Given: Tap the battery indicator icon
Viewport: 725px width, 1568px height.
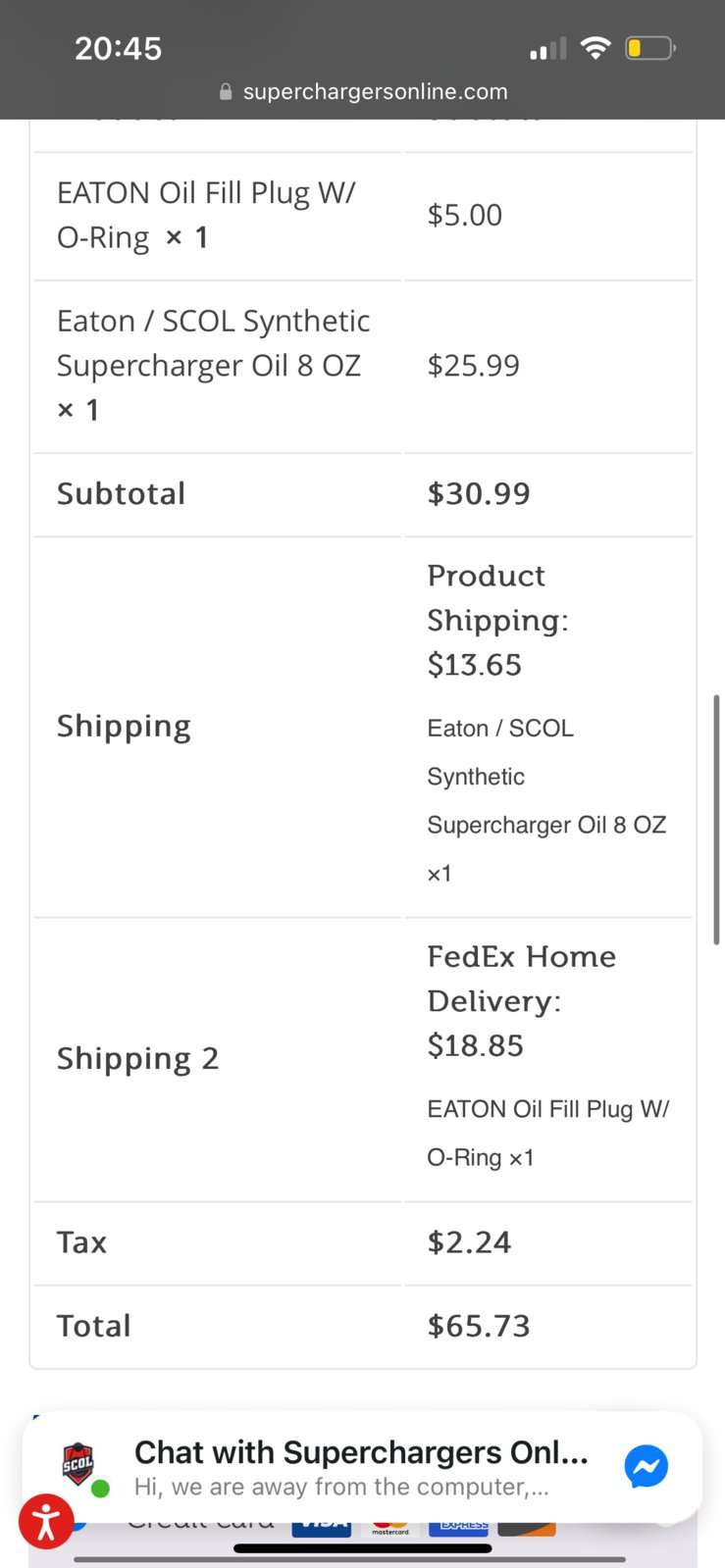Looking at the screenshot, I should pyautogui.click(x=650, y=48).
